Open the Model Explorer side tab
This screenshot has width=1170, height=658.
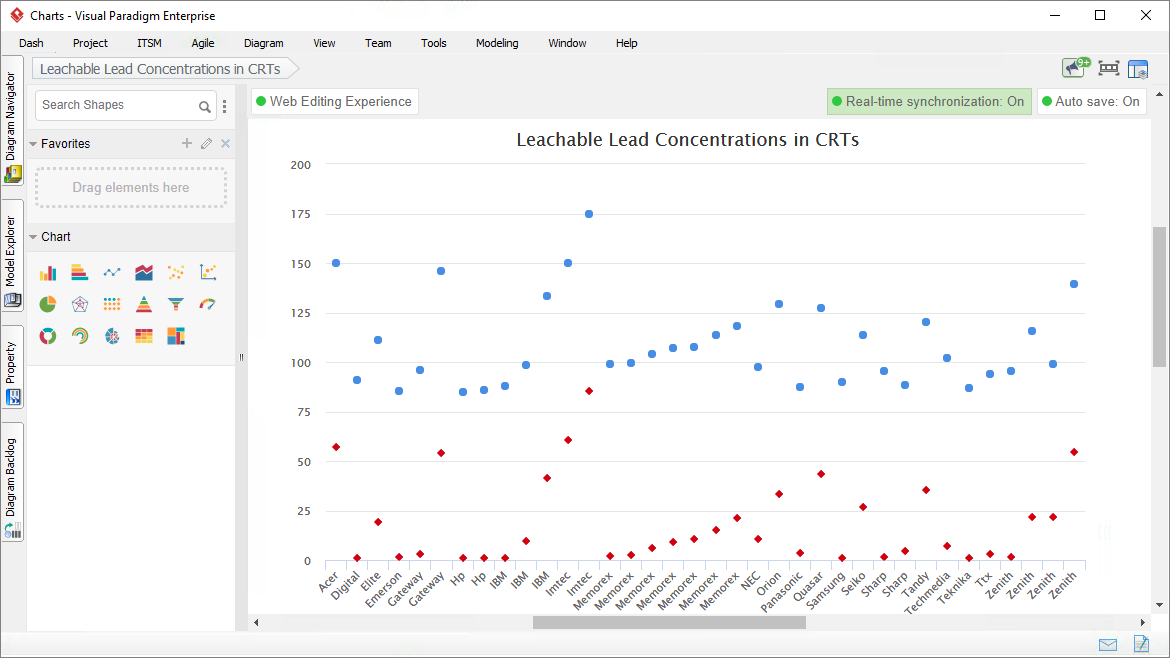(x=12, y=255)
